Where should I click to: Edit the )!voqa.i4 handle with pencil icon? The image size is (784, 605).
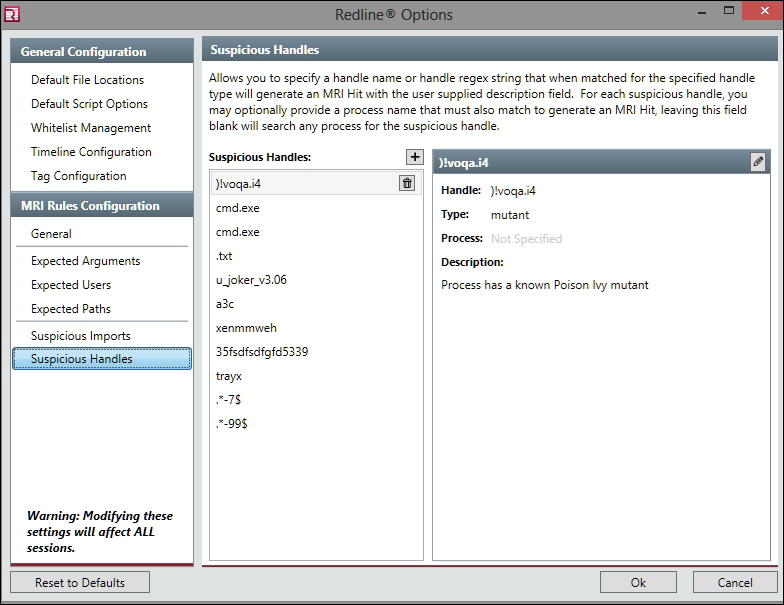pyautogui.click(x=758, y=162)
